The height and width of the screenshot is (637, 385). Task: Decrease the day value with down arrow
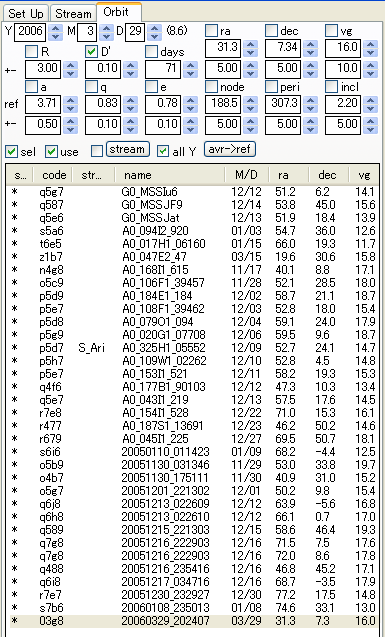coord(154,36)
